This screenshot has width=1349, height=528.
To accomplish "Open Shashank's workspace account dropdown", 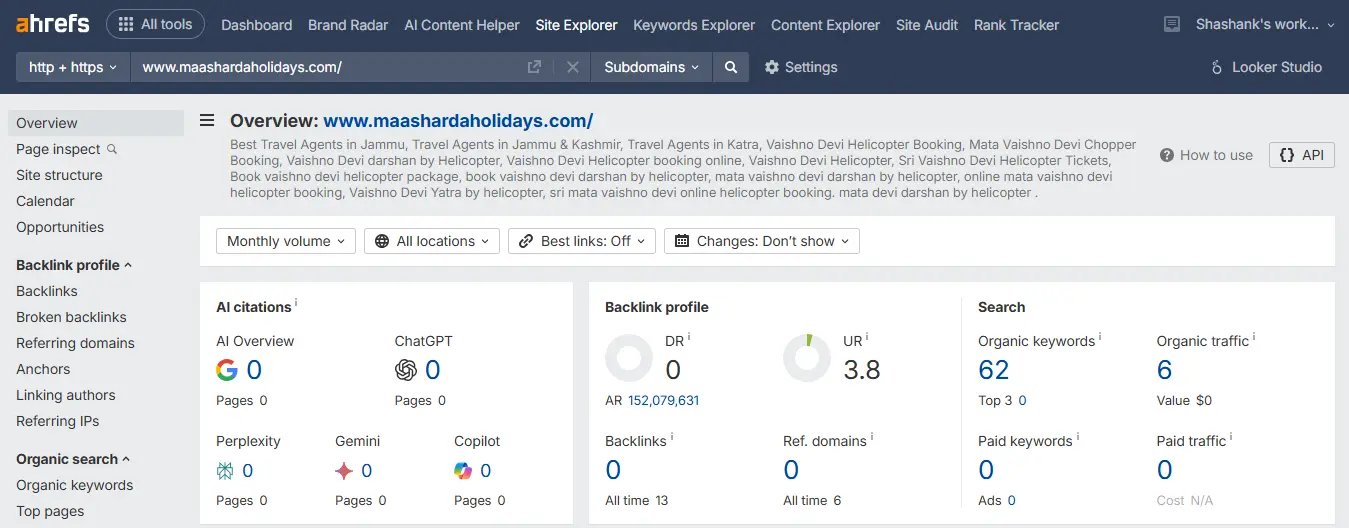I will tap(1266, 24).
